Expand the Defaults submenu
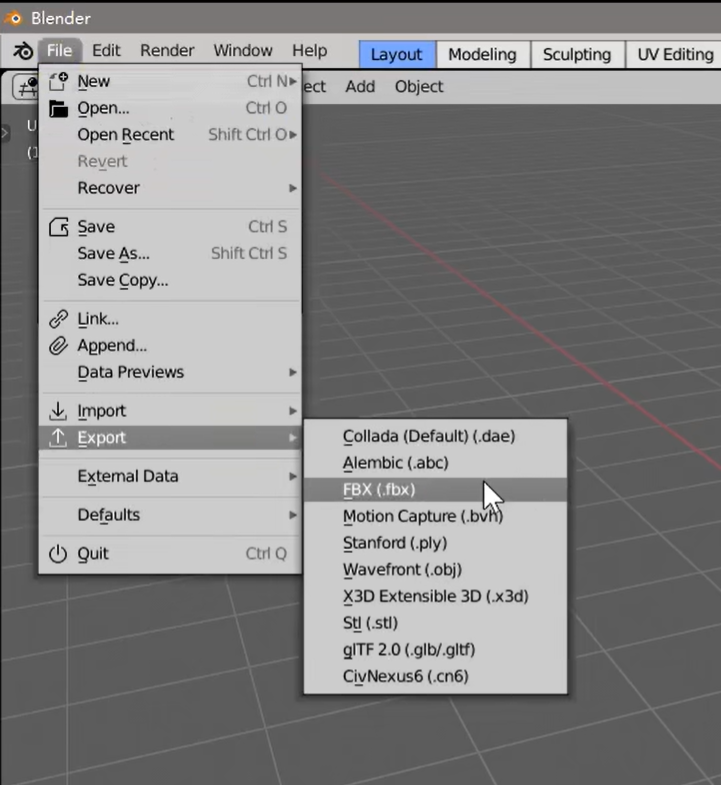721x785 pixels. pyautogui.click(x=170, y=515)
